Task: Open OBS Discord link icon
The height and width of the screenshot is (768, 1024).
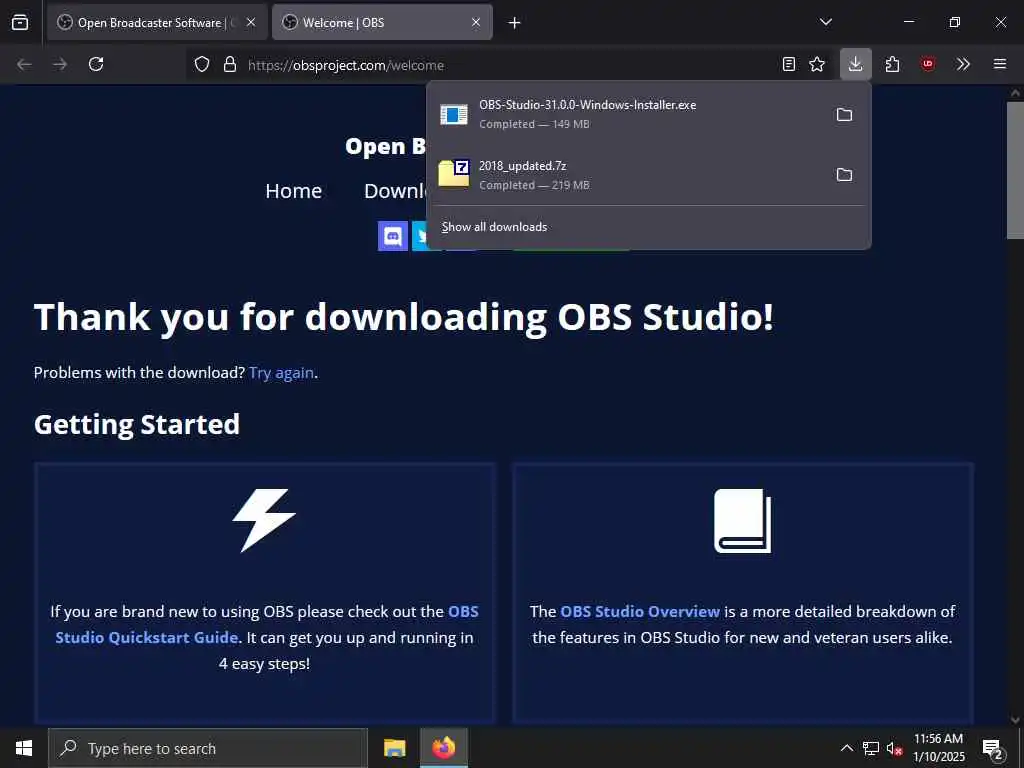Action: pyautogui.click(x=392, y=236)
